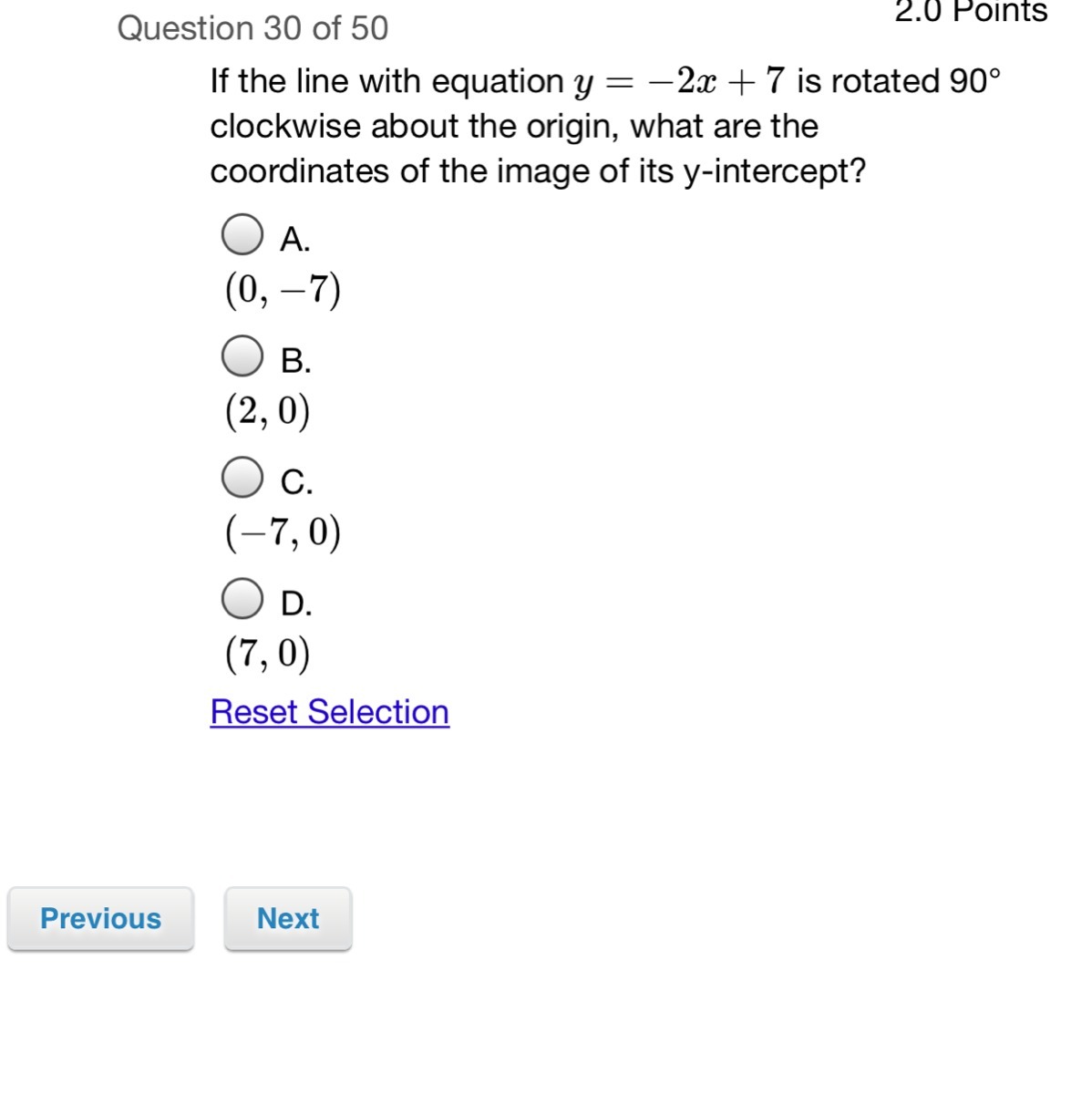Click the "2.0 Points" score label

[x=971, y=12]
